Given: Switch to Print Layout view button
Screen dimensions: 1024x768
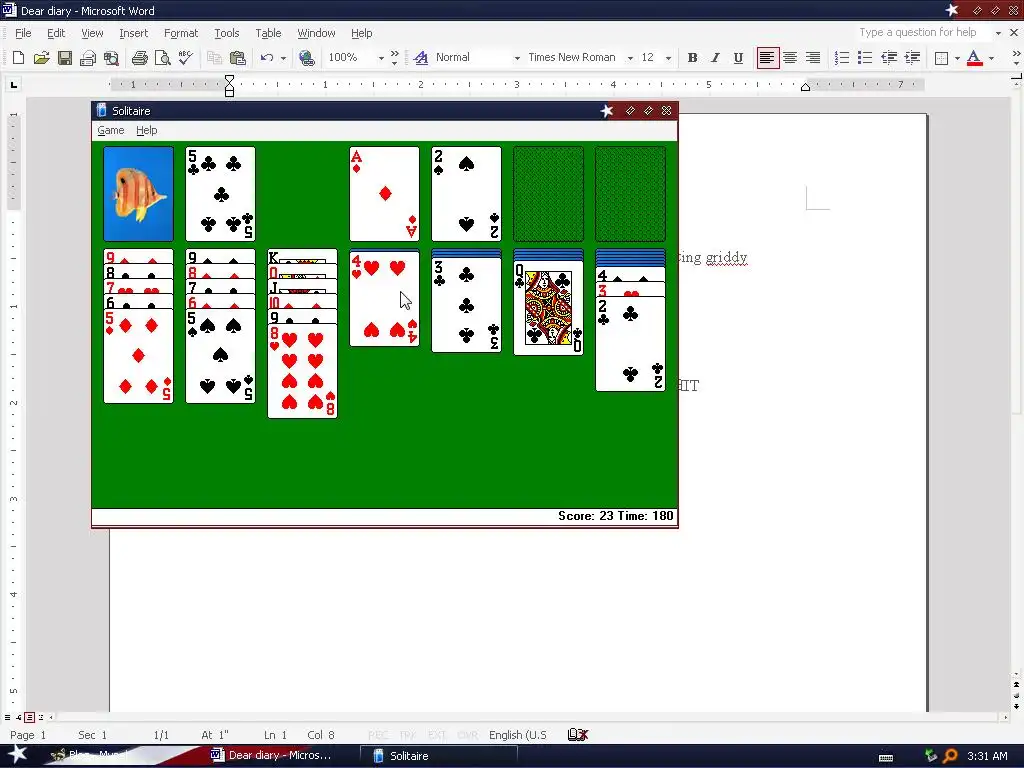Looking at the screenshot, I should (29, 717).
